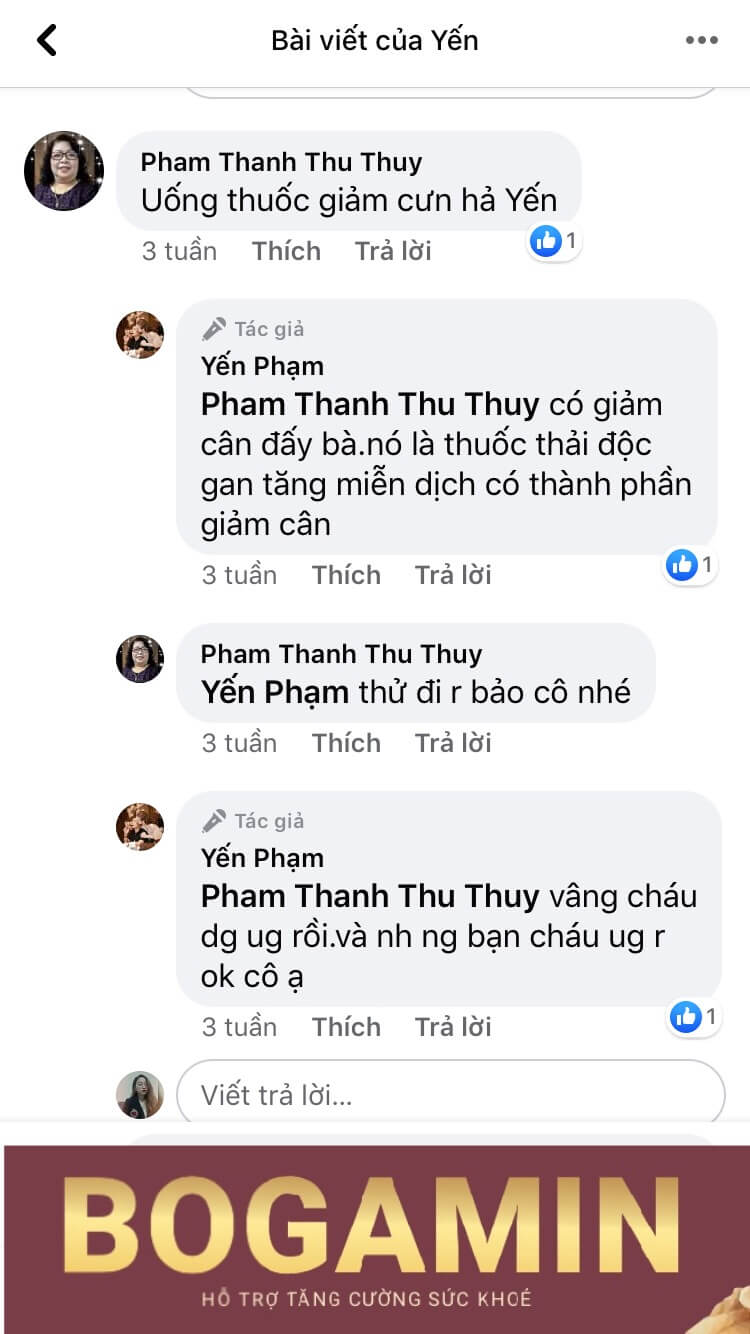Tap the user avatar next to the Viết trả lời field
The height and width of the screenshot is (1334, 750).
coord(140,1094)
